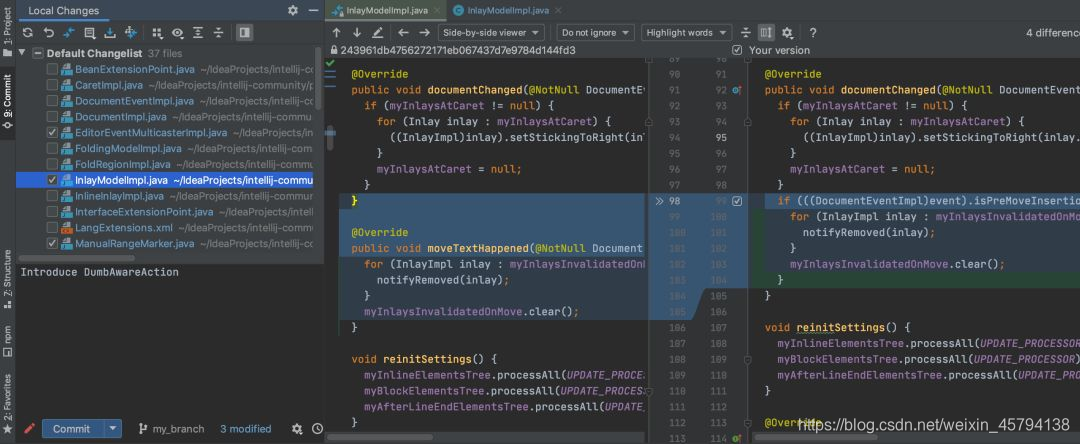Open the my_branch branch selector
The image size is (1080, 444).
click(x=171, y=428)
